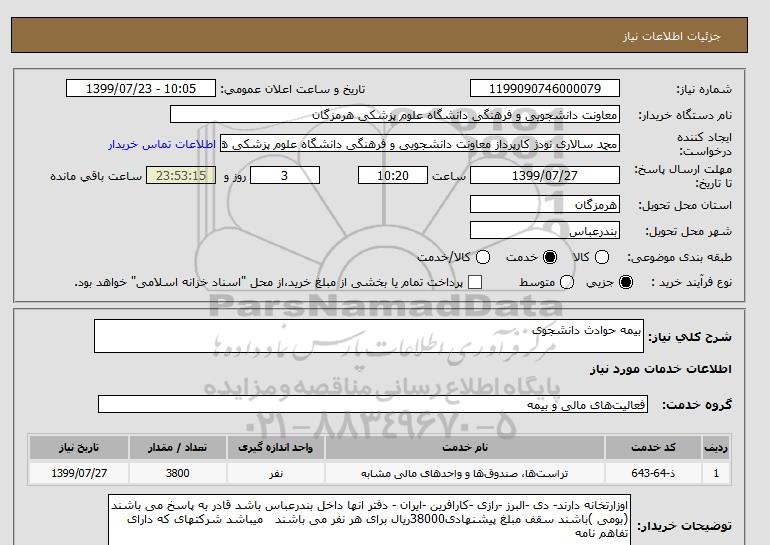This screenshot has height=545, width=770.
Task: Click the نام خدمت column header
Action: click(x=465, y=448)
